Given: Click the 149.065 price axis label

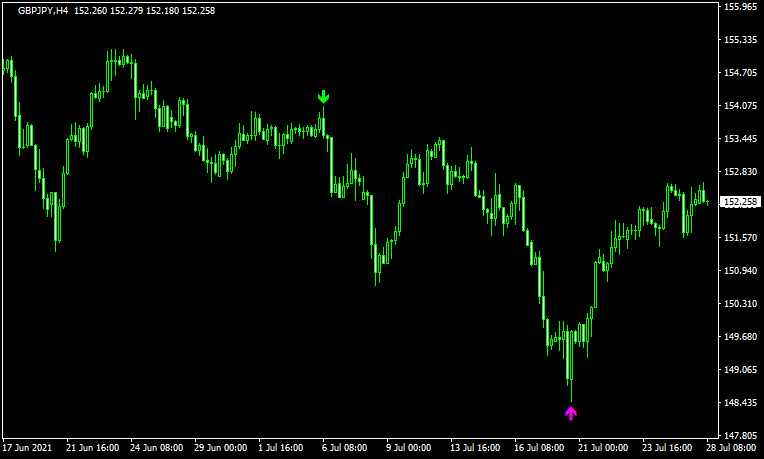Looking at the screenshot, I should [741, 370].
